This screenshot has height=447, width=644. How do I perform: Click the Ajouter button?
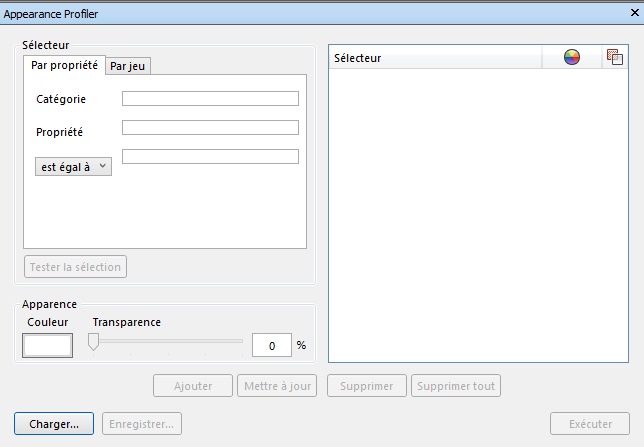click(193, 385)
